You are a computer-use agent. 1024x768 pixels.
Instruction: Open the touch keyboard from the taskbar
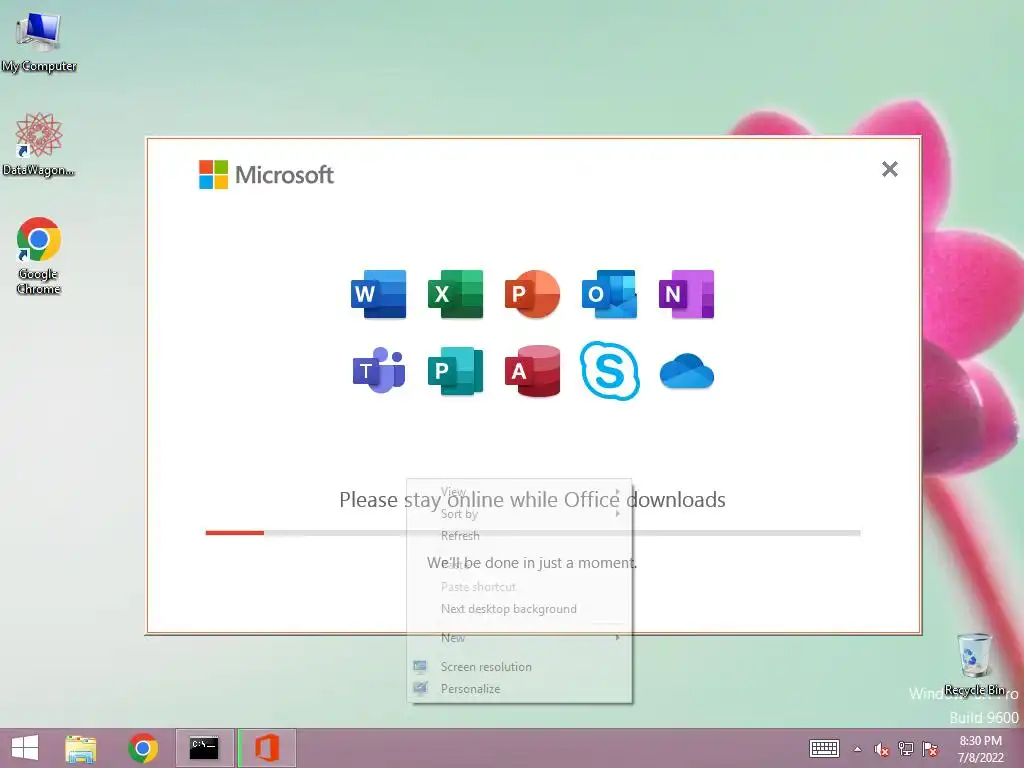click(824, 748)
